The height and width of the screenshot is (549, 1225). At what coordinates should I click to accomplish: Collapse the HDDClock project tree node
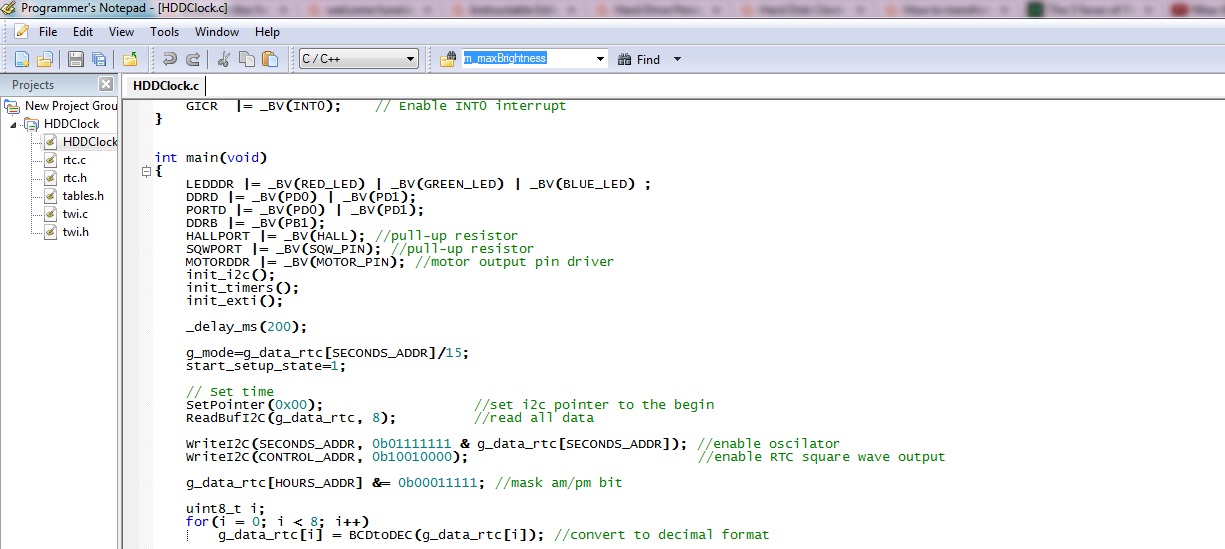[14, 124]
